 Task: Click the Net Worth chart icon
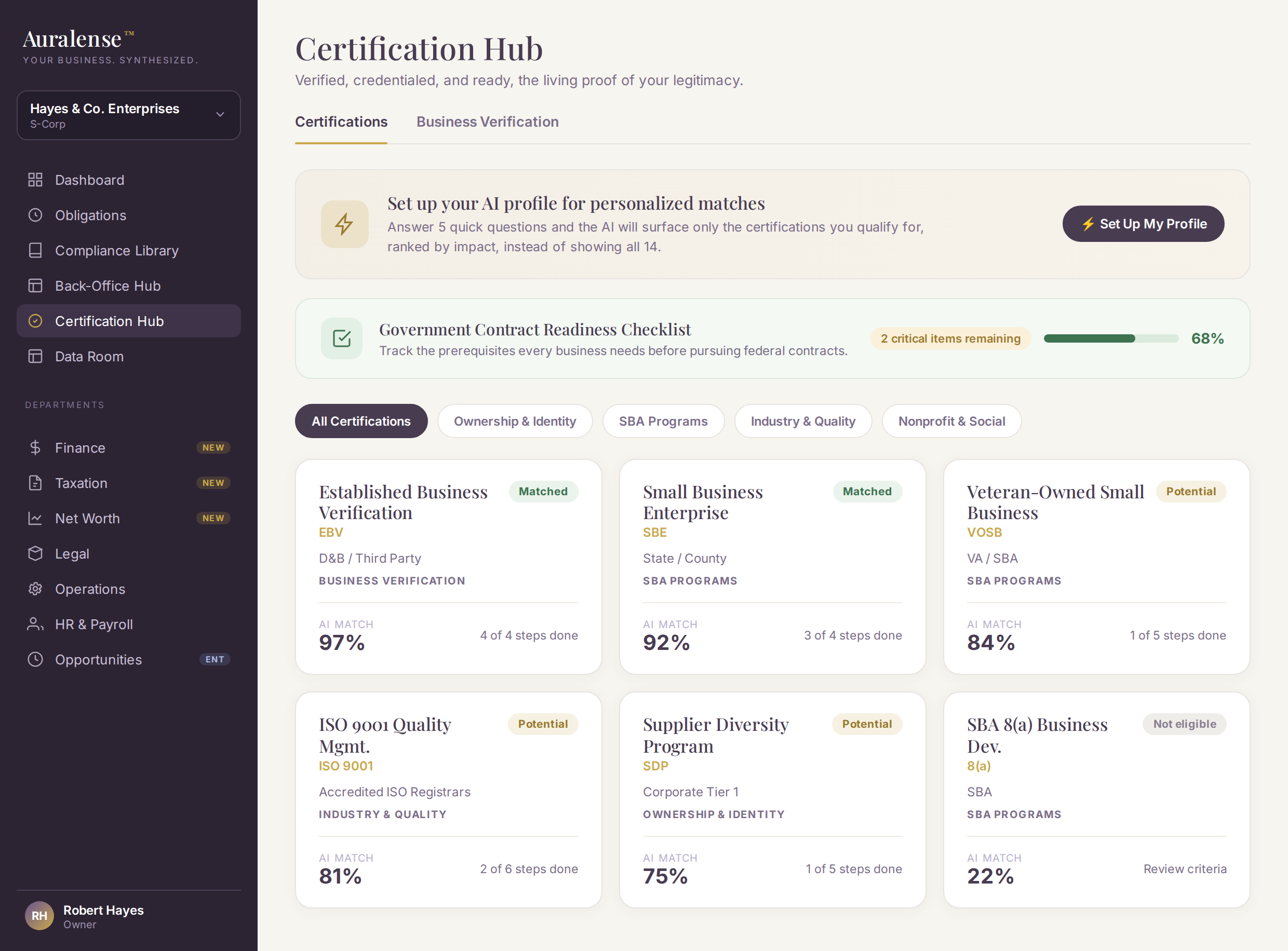(35, 518)
